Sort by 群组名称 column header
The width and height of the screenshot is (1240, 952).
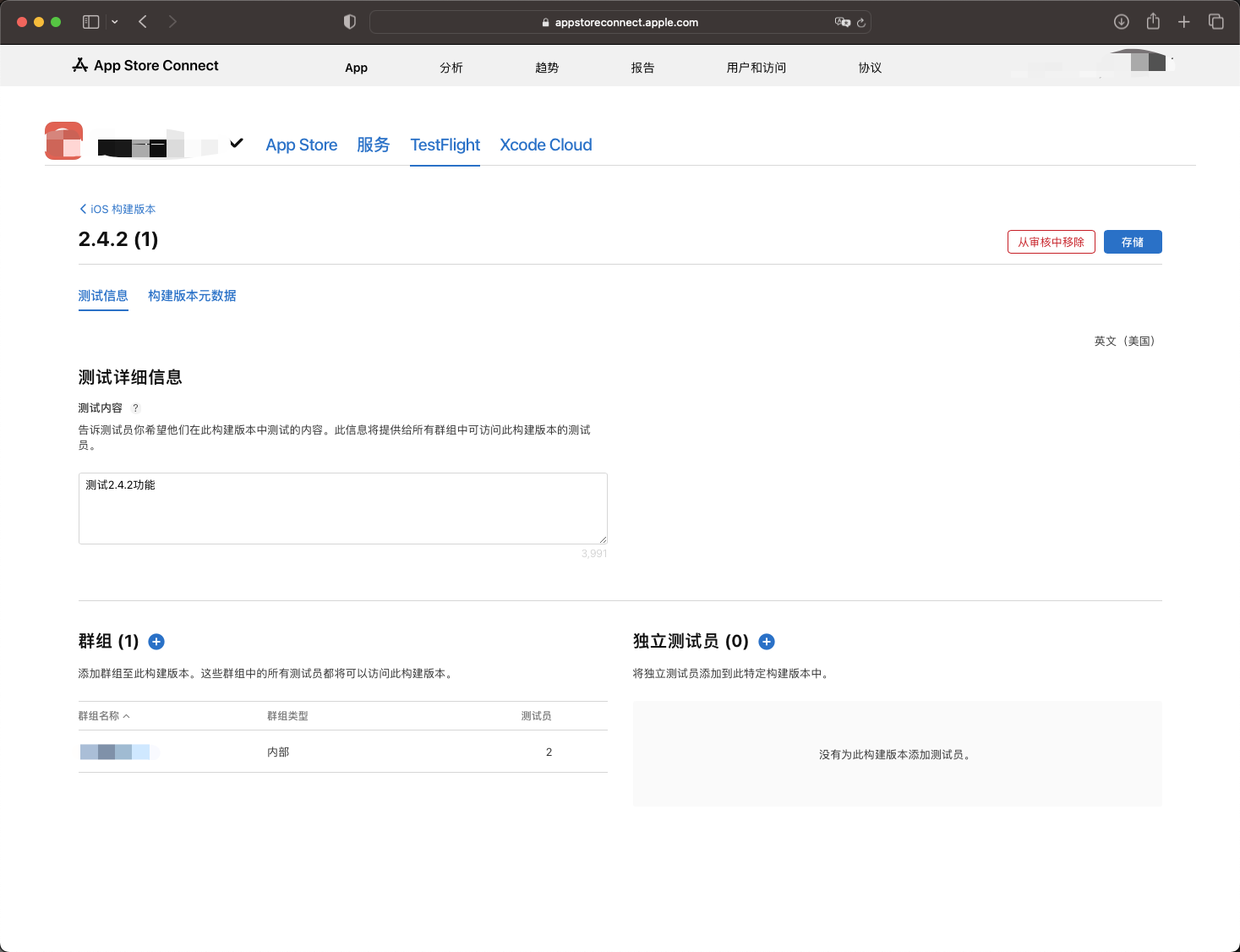click(104, 716)
